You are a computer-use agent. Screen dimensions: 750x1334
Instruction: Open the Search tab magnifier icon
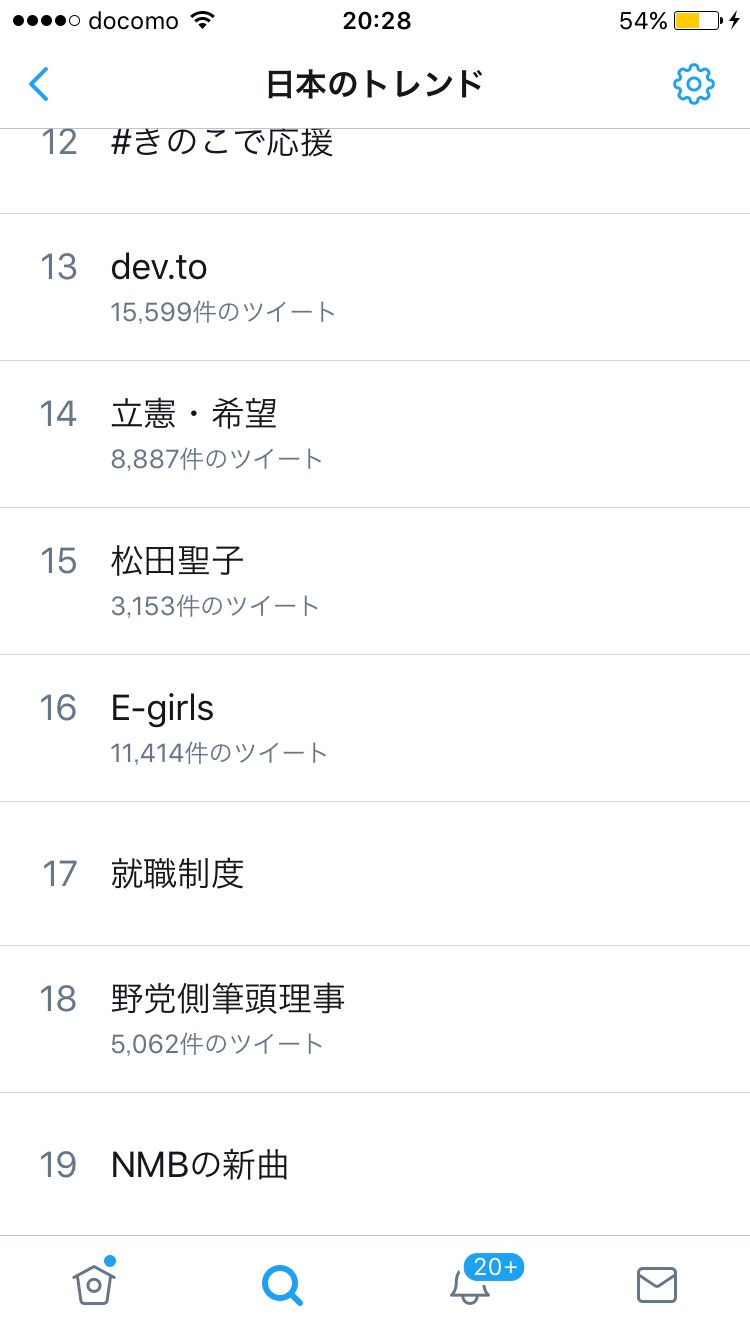click(282, 1285)
